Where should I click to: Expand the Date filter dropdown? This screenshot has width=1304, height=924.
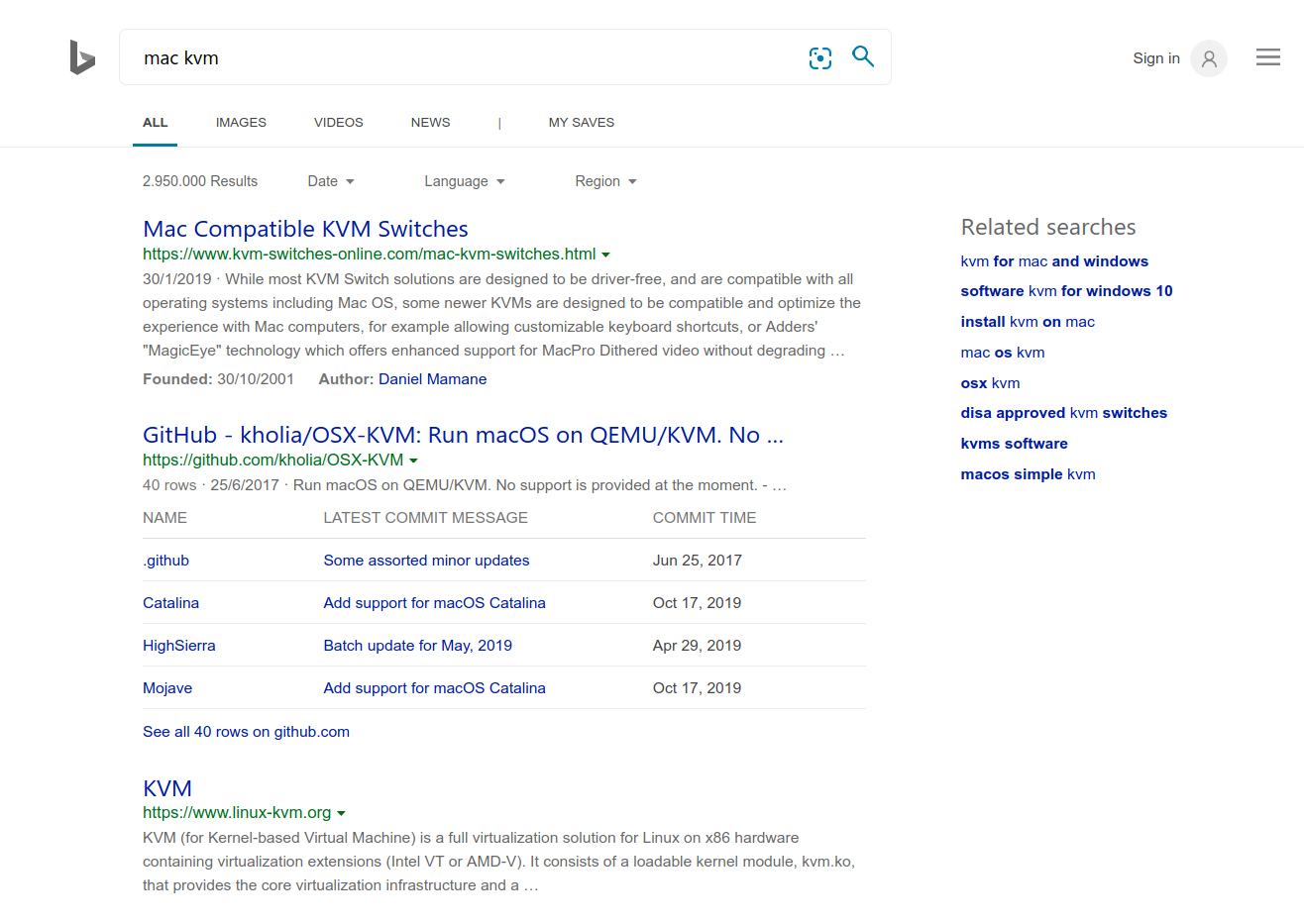[x=331, y=181]
